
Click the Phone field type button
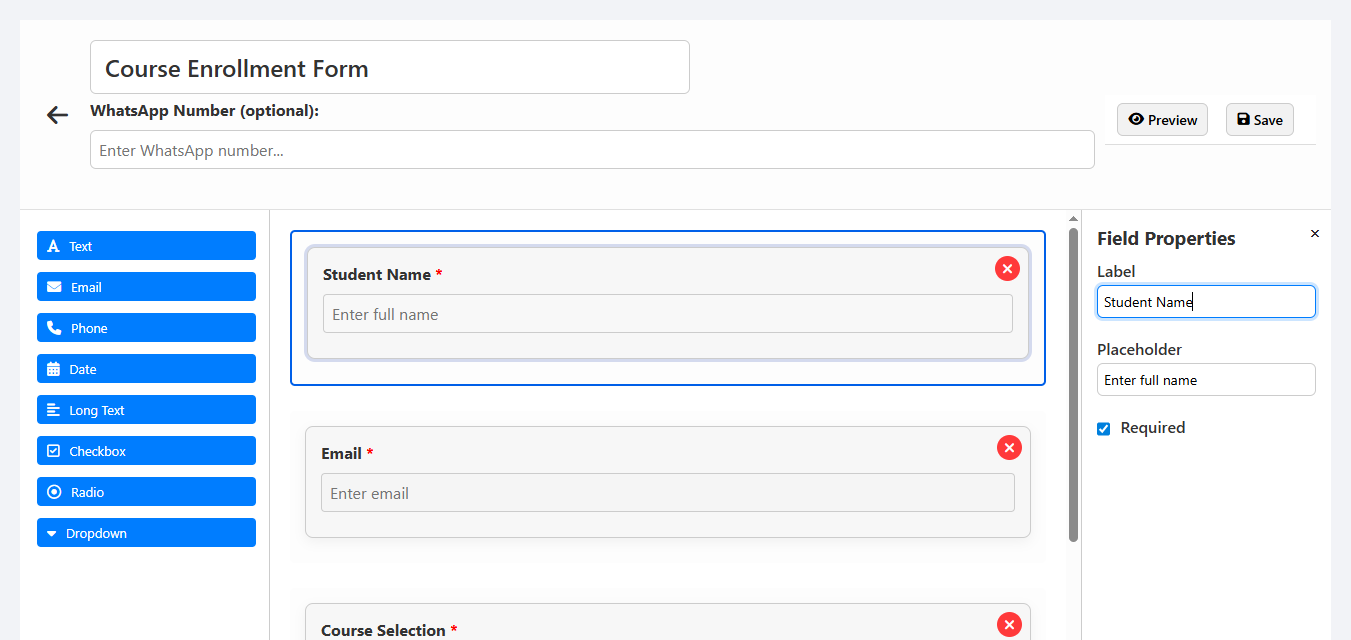click(x=146, y=327)
